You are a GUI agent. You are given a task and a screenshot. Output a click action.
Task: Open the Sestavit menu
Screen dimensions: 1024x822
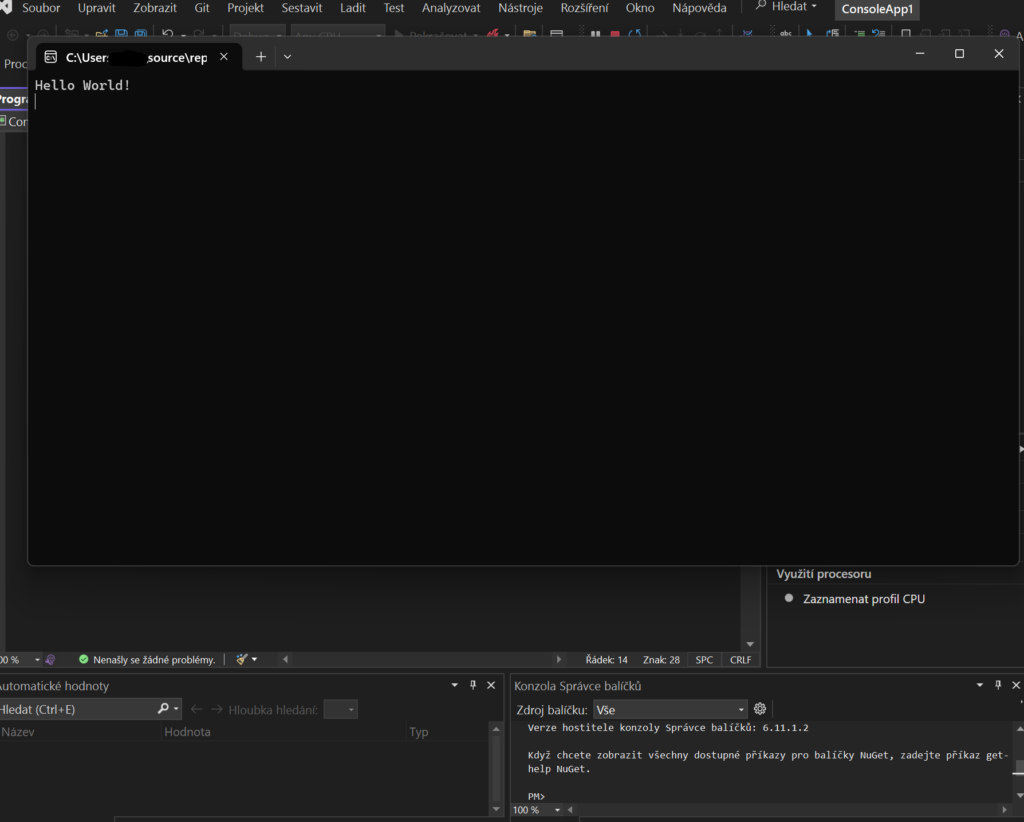pyautogui.click(x=301, y=8)
